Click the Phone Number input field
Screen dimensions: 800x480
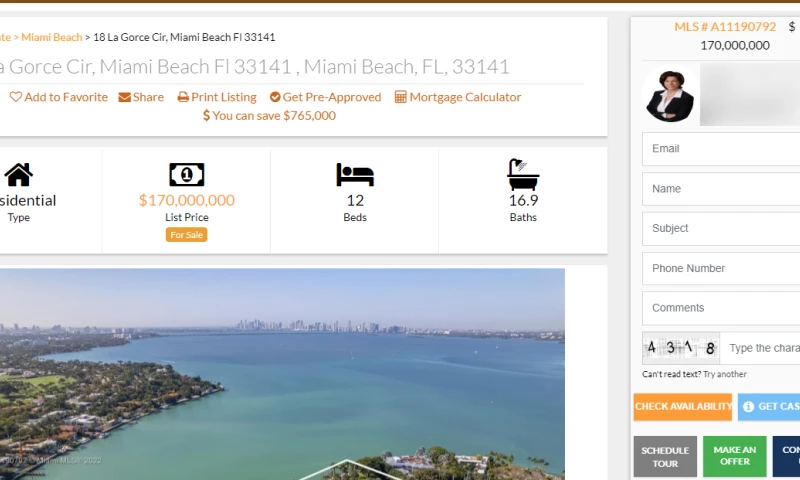coord(721,268)
